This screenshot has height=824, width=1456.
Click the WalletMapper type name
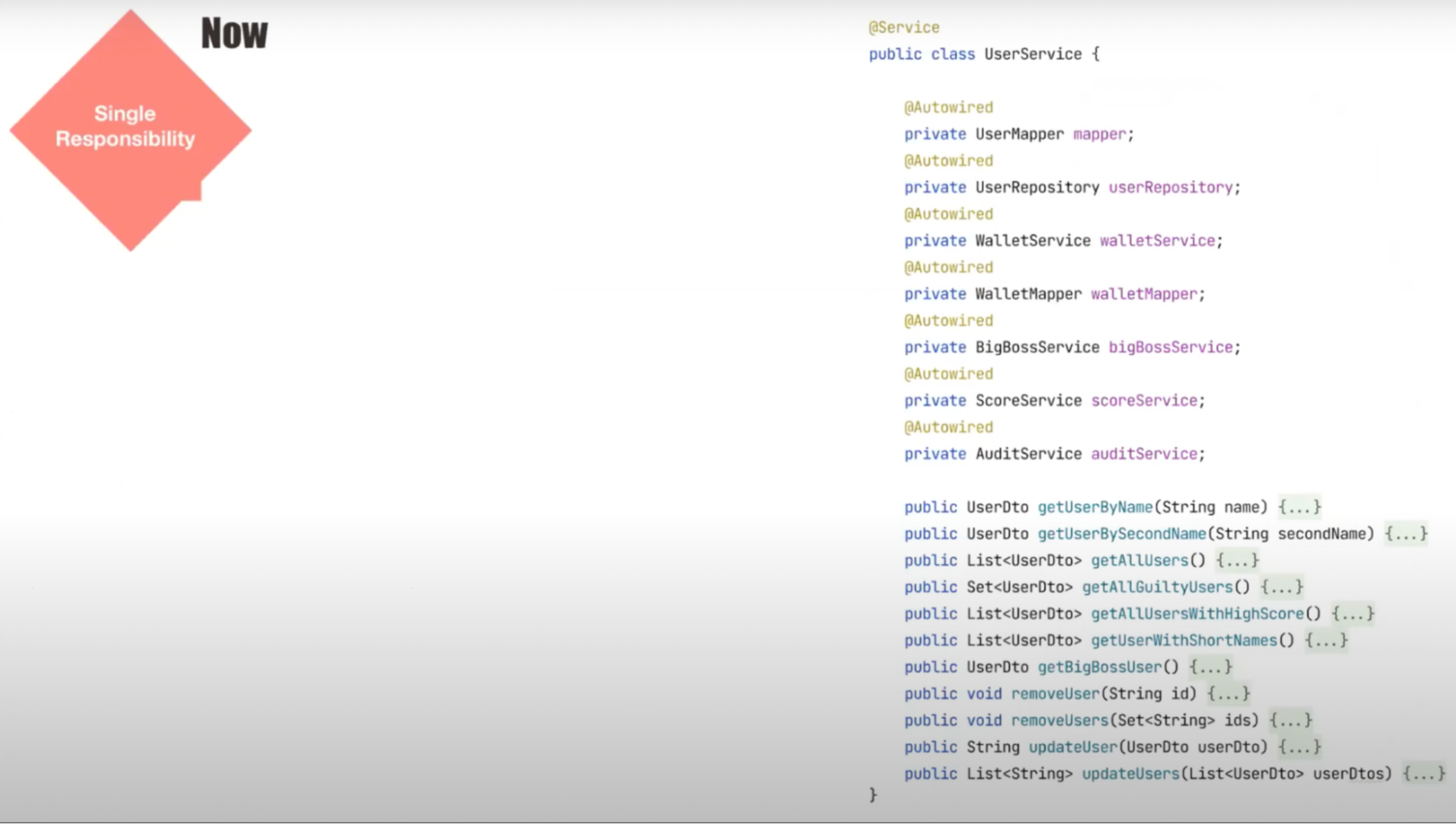(1028, 294)
